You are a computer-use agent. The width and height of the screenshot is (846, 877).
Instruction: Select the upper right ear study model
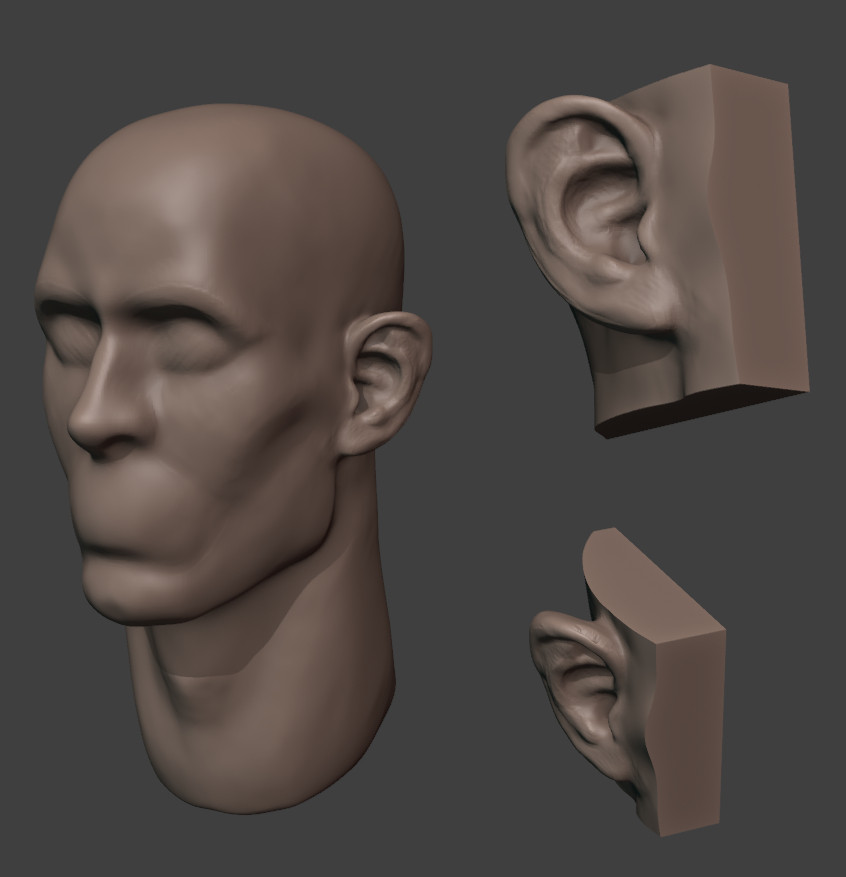[x=650, y=250]
